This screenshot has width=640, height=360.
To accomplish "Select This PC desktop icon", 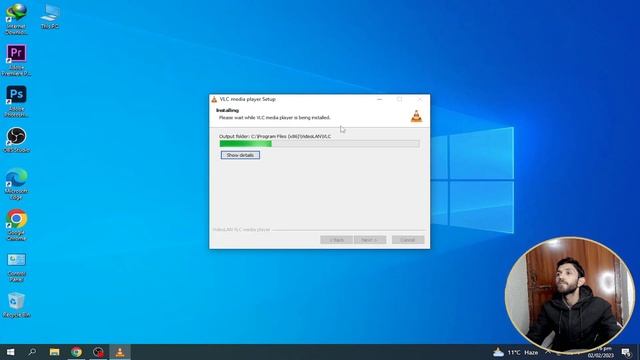I will [x=50, y=16].
